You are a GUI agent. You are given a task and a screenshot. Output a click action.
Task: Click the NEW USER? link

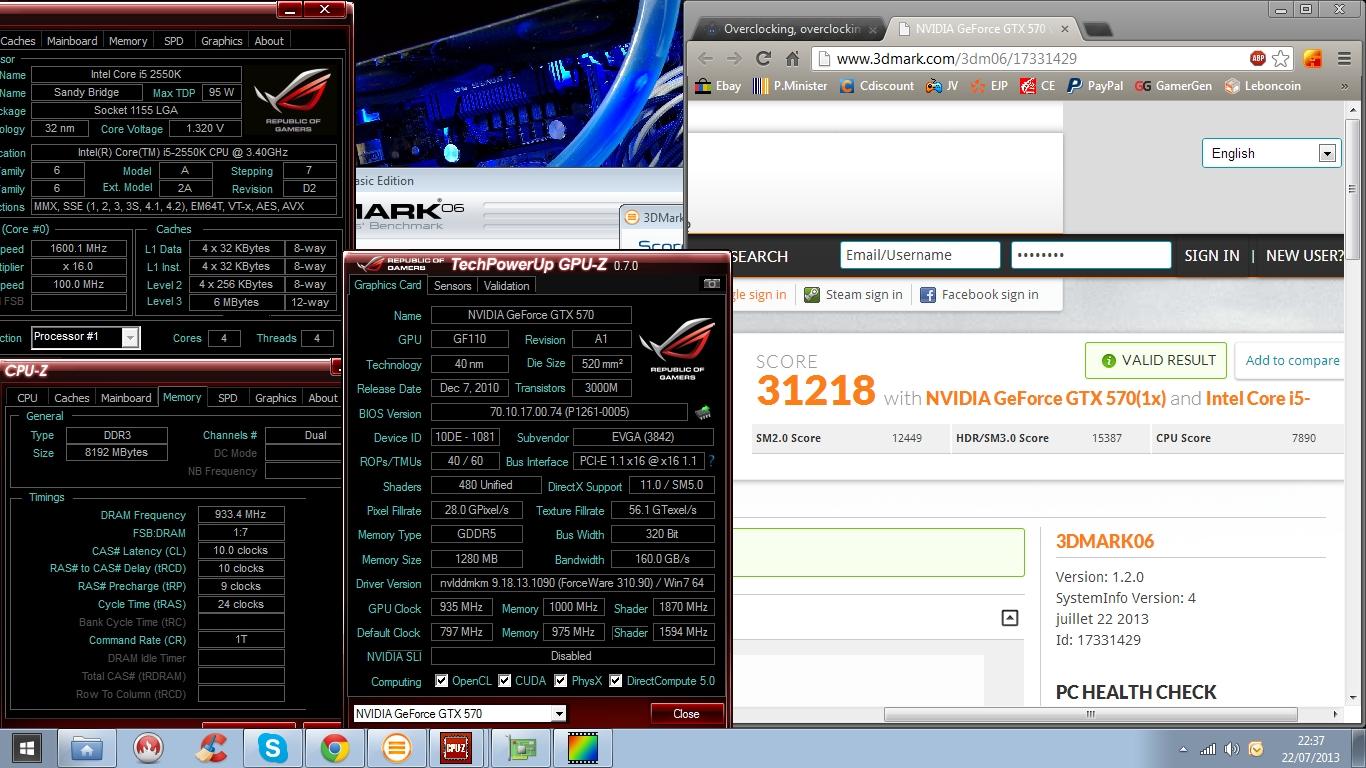tap(1305, 256)
